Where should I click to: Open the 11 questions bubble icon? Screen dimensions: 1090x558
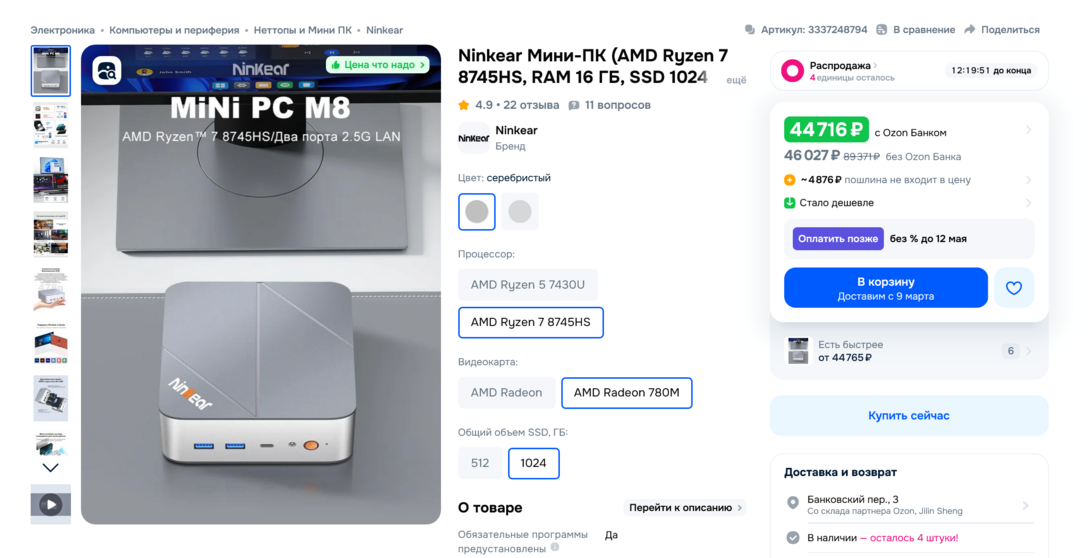pos(574,105)
